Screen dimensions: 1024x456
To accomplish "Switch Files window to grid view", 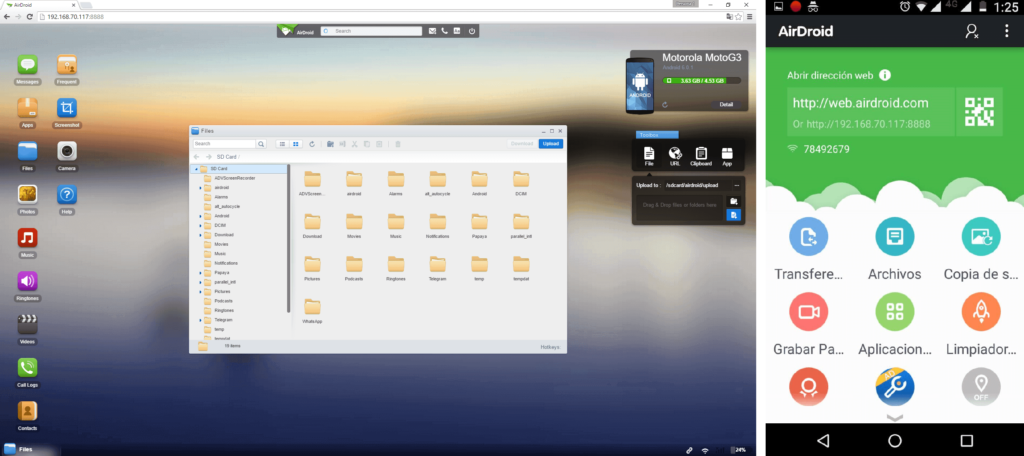I will tap(295, 144).
